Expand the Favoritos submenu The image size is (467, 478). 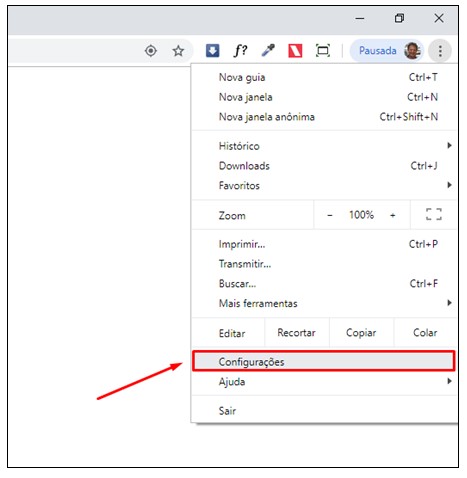[x=324, y=185]
